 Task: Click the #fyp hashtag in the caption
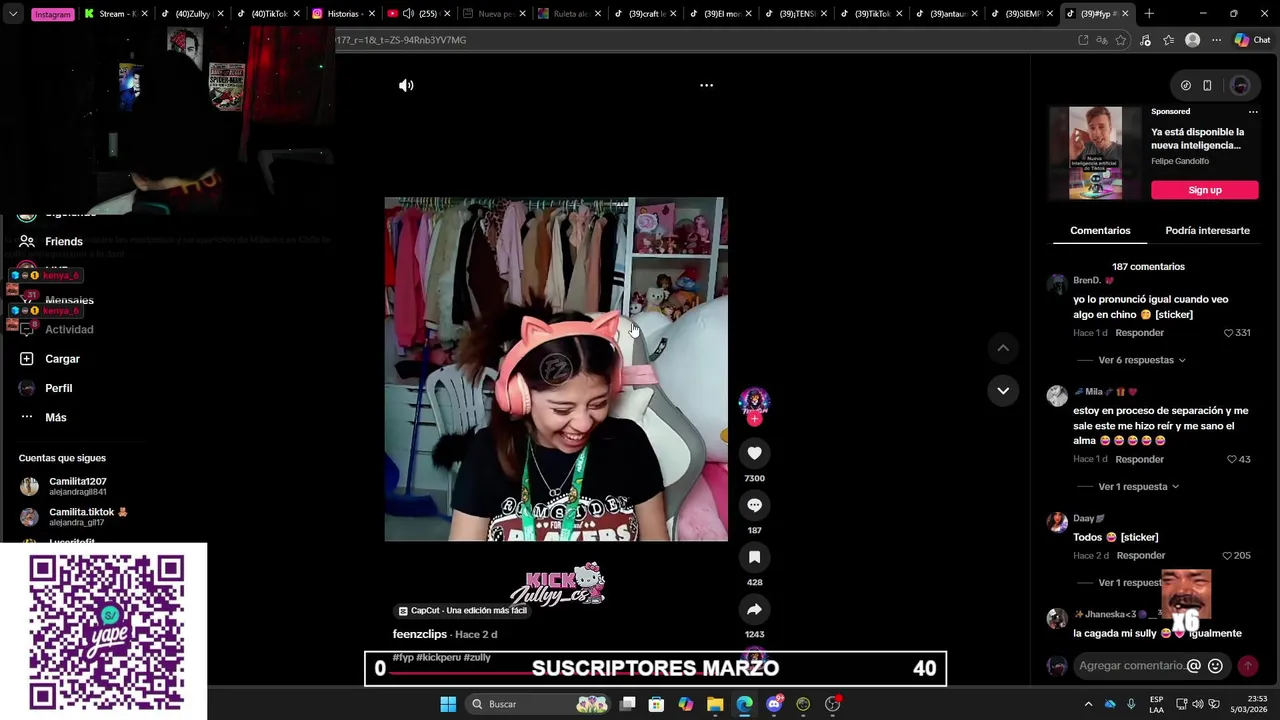[x=402, y=658]
